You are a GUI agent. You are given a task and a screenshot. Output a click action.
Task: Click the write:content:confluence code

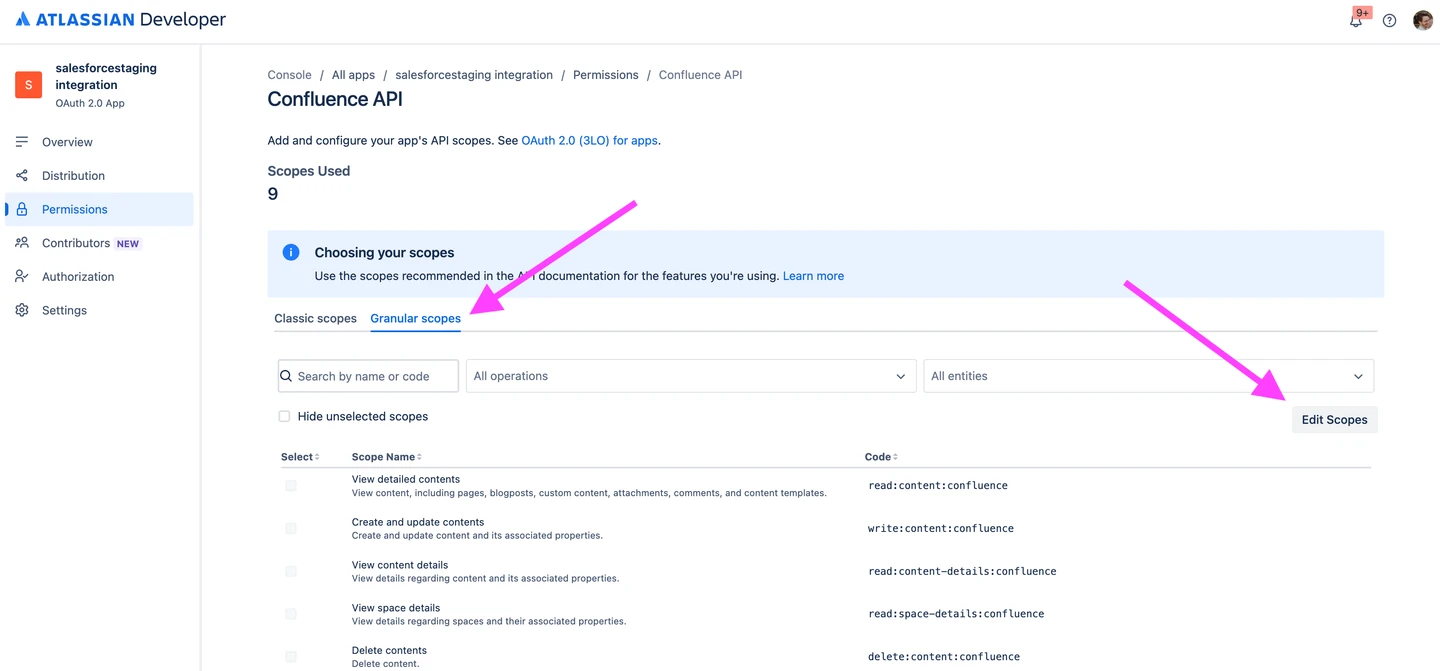941,528
